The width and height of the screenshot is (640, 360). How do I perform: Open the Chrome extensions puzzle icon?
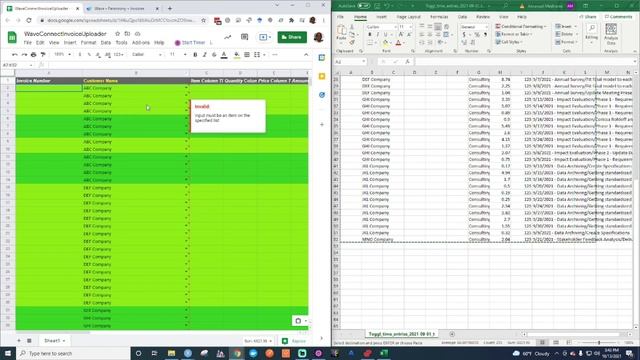pos(291,20)
